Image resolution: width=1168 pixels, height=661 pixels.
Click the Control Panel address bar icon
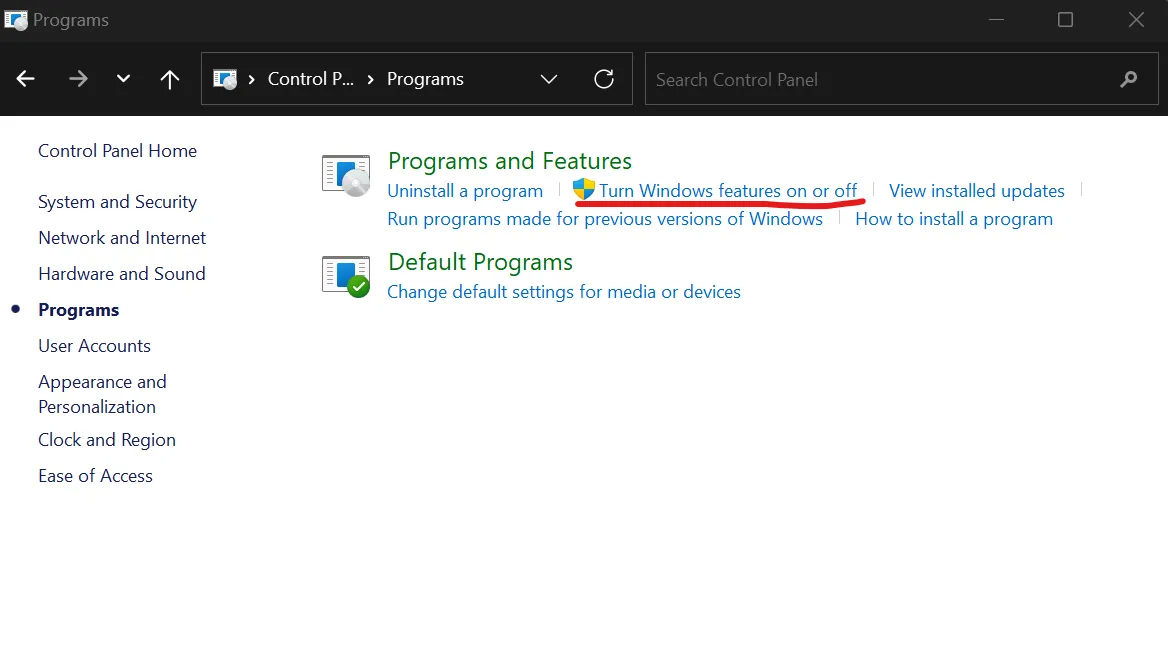226,79
